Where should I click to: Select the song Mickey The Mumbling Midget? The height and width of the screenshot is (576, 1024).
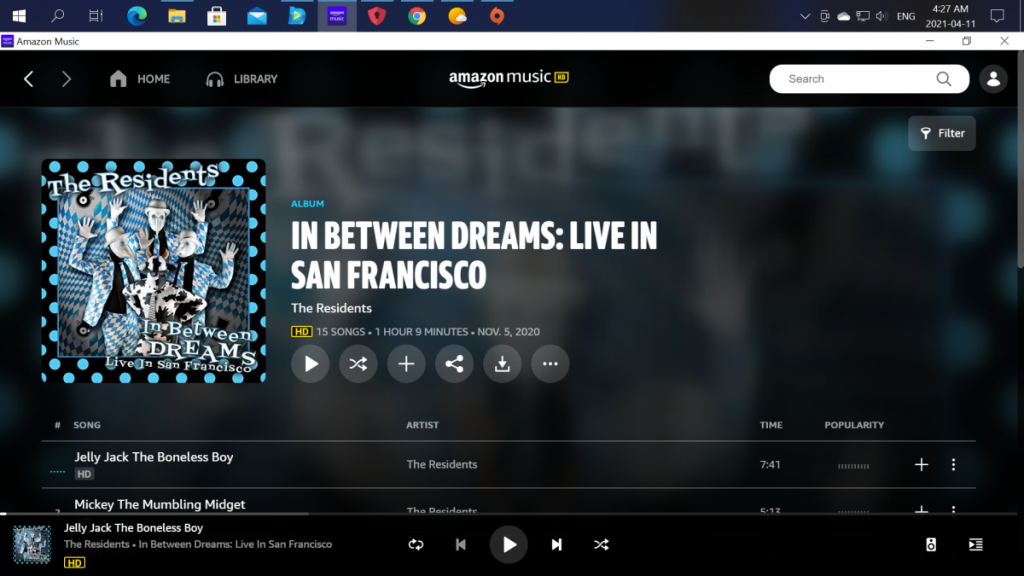click(160, 504)
